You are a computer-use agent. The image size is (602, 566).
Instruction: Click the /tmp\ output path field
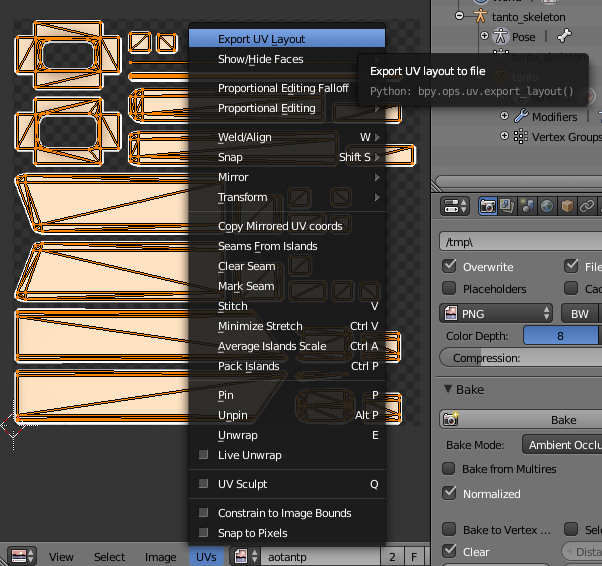tap(521, 242)
